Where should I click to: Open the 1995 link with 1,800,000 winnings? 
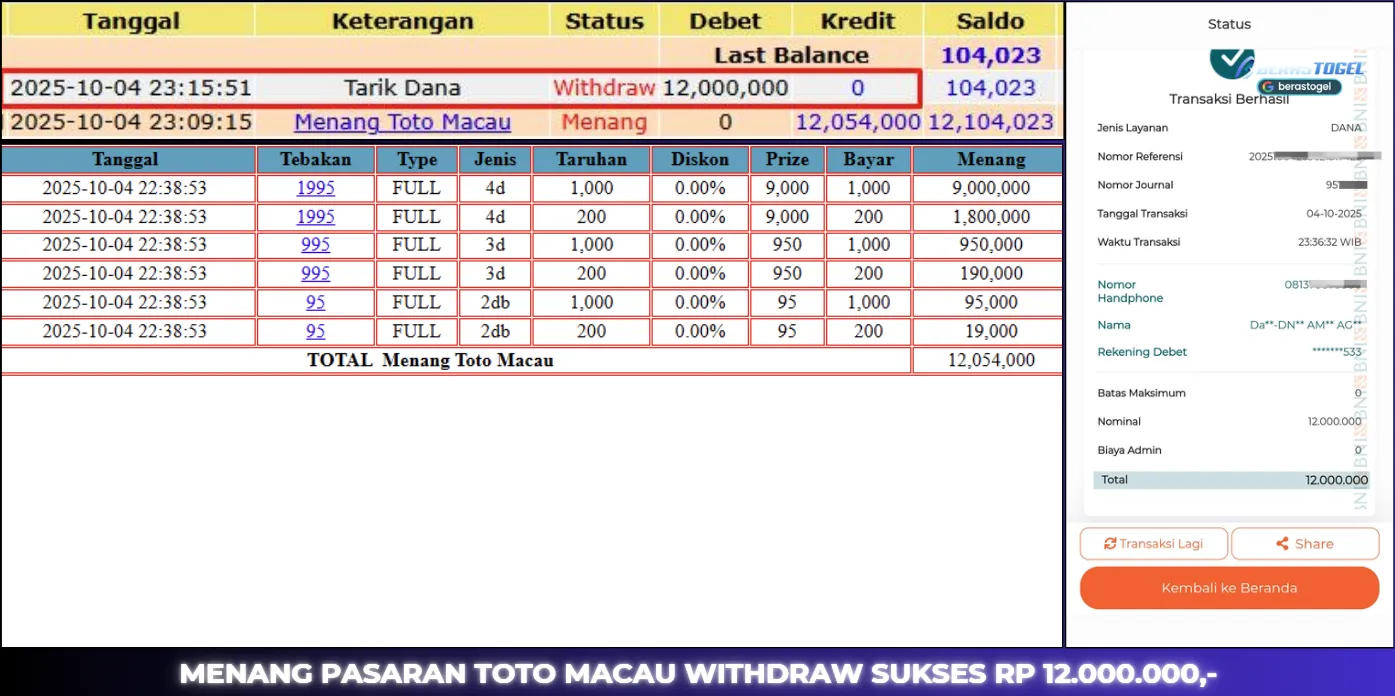(x=316, y=217)
